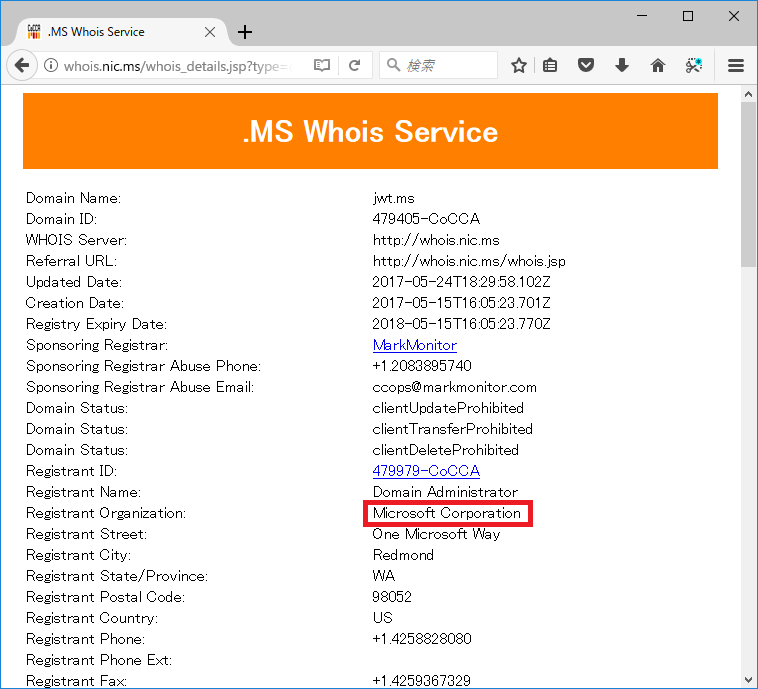Click the whois.nic.ms address bar

176,66
